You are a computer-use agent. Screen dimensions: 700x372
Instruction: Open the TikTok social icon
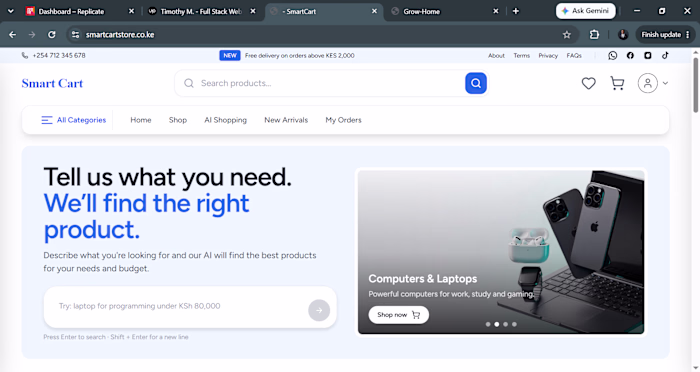pyautogui.click(x=665, y=55)
